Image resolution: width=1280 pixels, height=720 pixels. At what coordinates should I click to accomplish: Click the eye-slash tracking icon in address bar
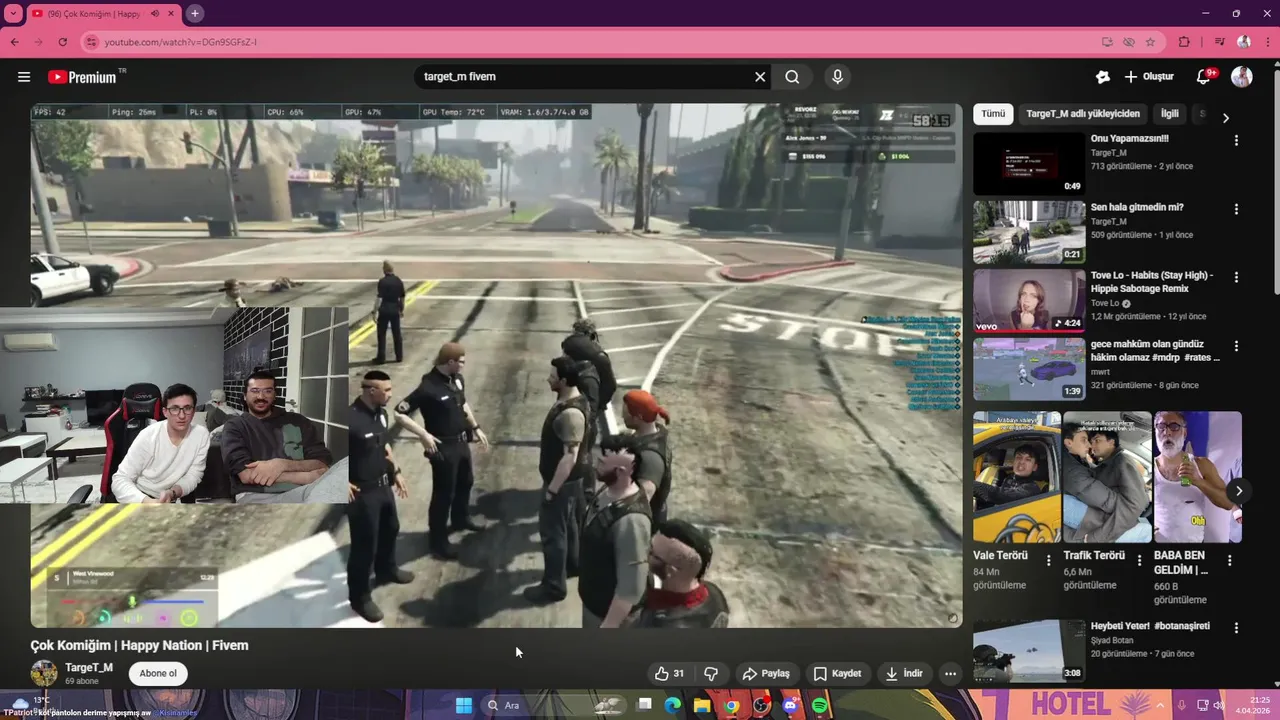[x=1129, y=42]
